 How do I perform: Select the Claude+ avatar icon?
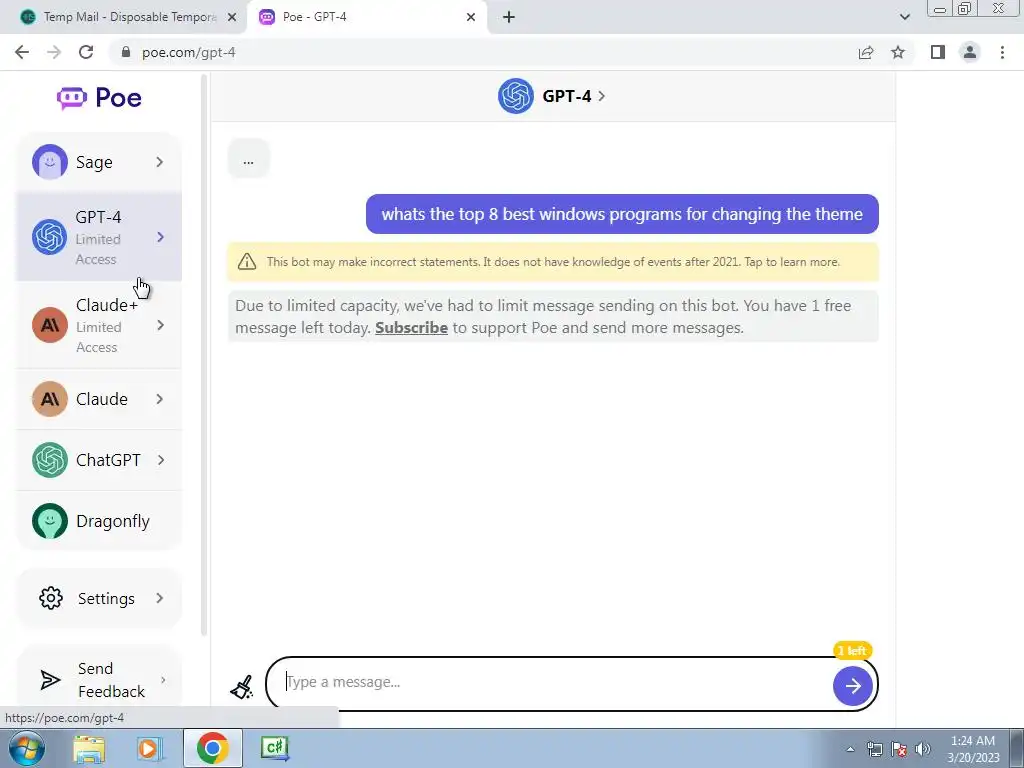(50, 325)
